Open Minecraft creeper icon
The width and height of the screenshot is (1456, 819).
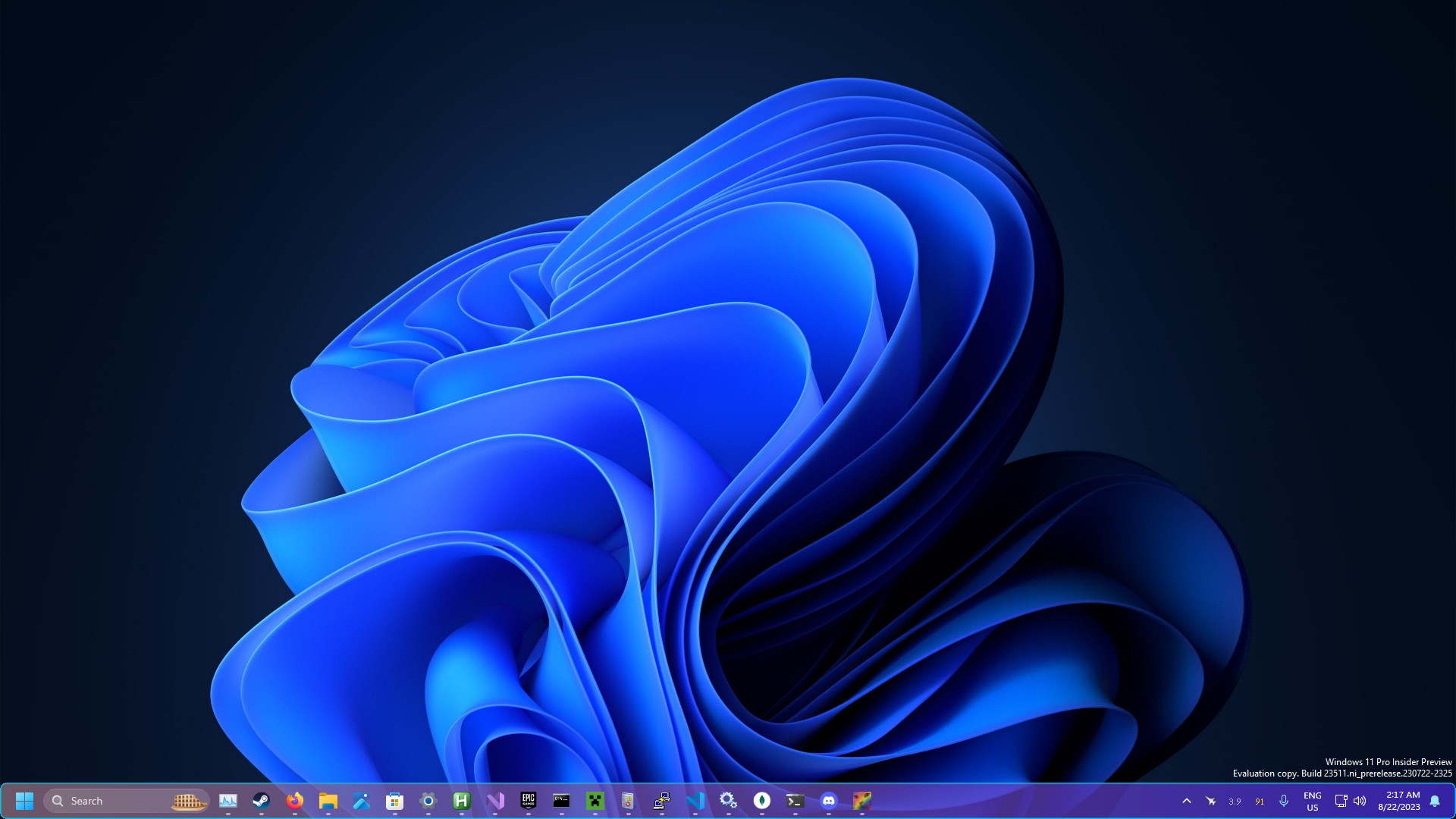click(x=595, y=801)
